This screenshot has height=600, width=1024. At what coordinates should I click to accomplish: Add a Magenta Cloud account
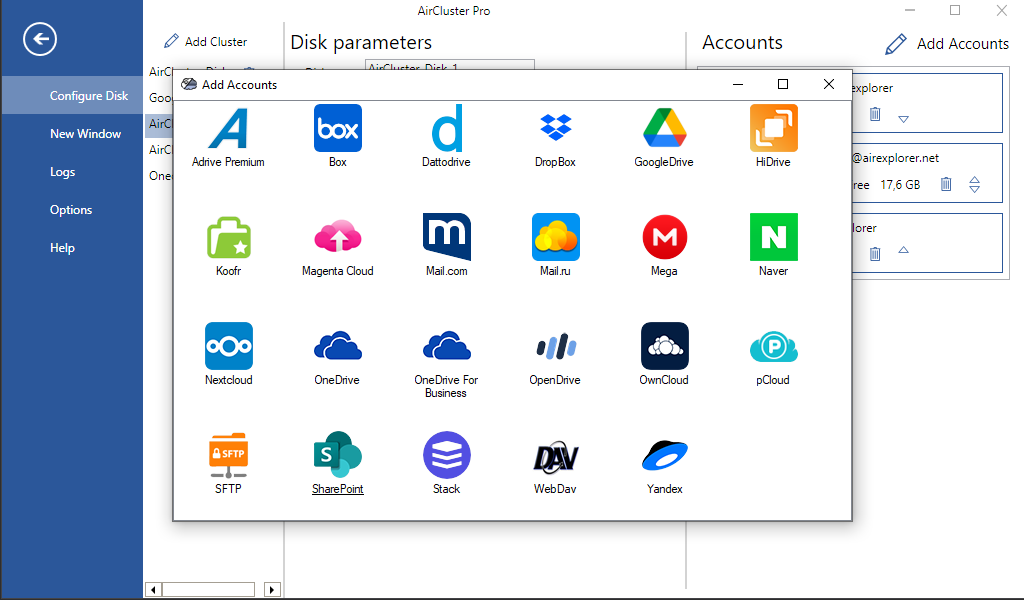click(x=338, y=237)
